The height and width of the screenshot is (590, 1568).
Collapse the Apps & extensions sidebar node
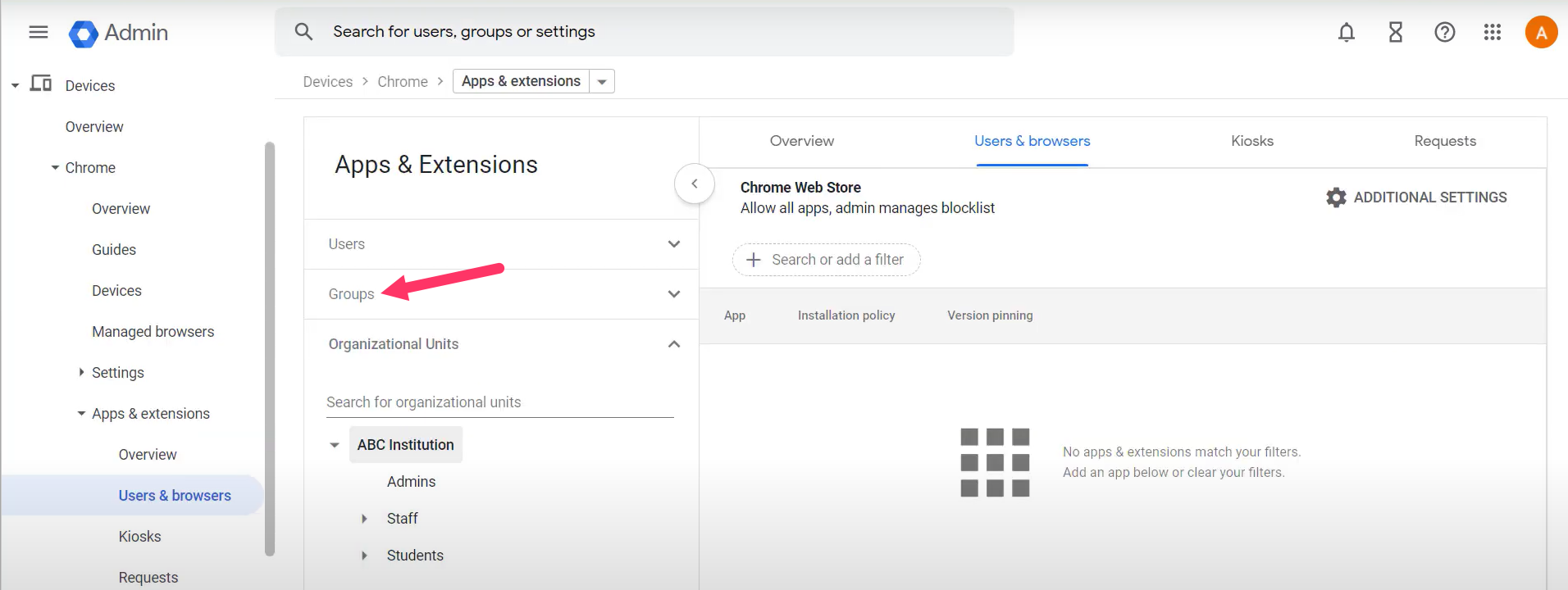point(81,414)
